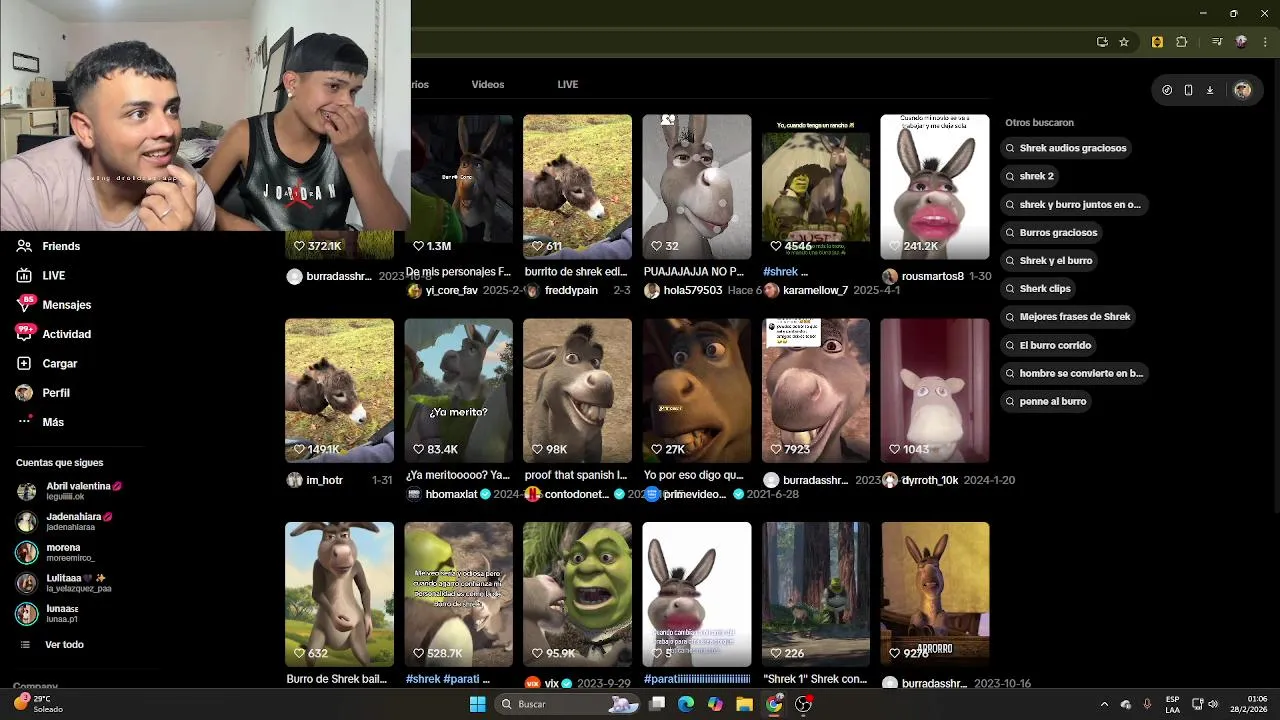Switch to the LIVE search tab
Image resolution: width=1280 pixels, height=720 pixels.
click(568, 84)
